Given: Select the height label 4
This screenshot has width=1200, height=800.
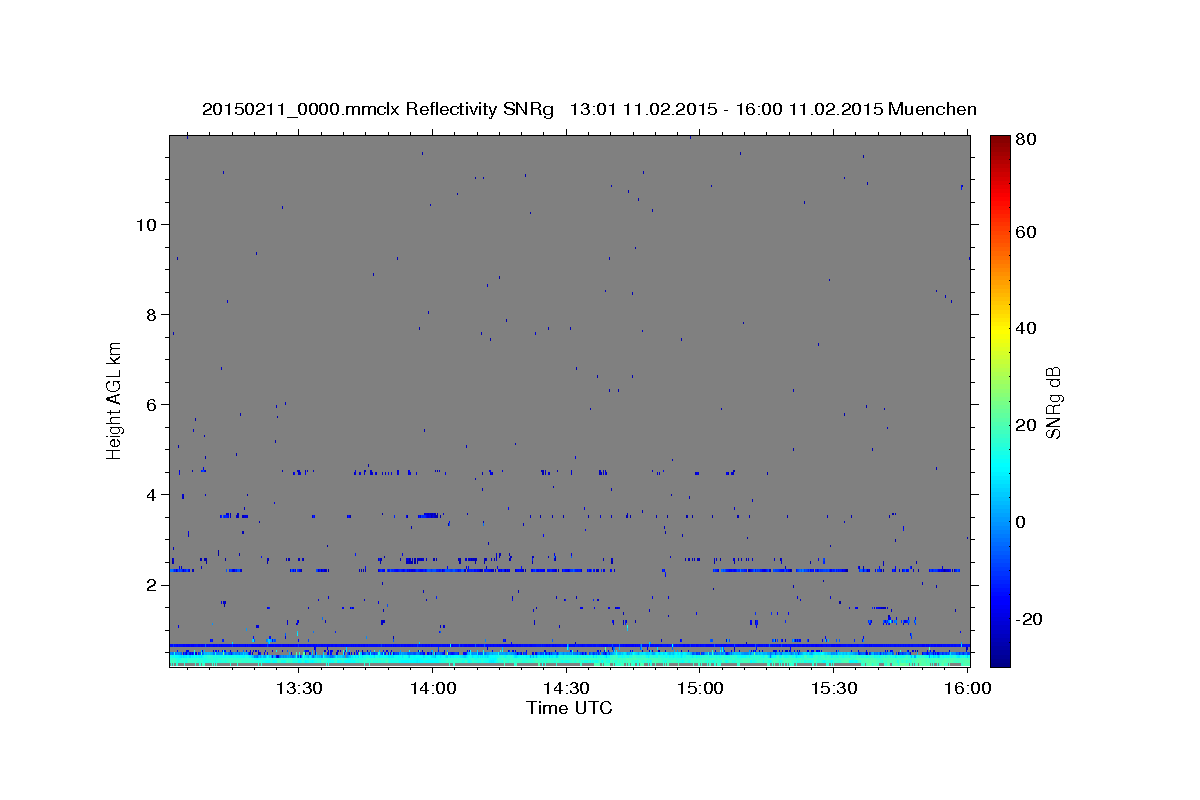Looking at the screenshot, I should click(x=149, y=494).
